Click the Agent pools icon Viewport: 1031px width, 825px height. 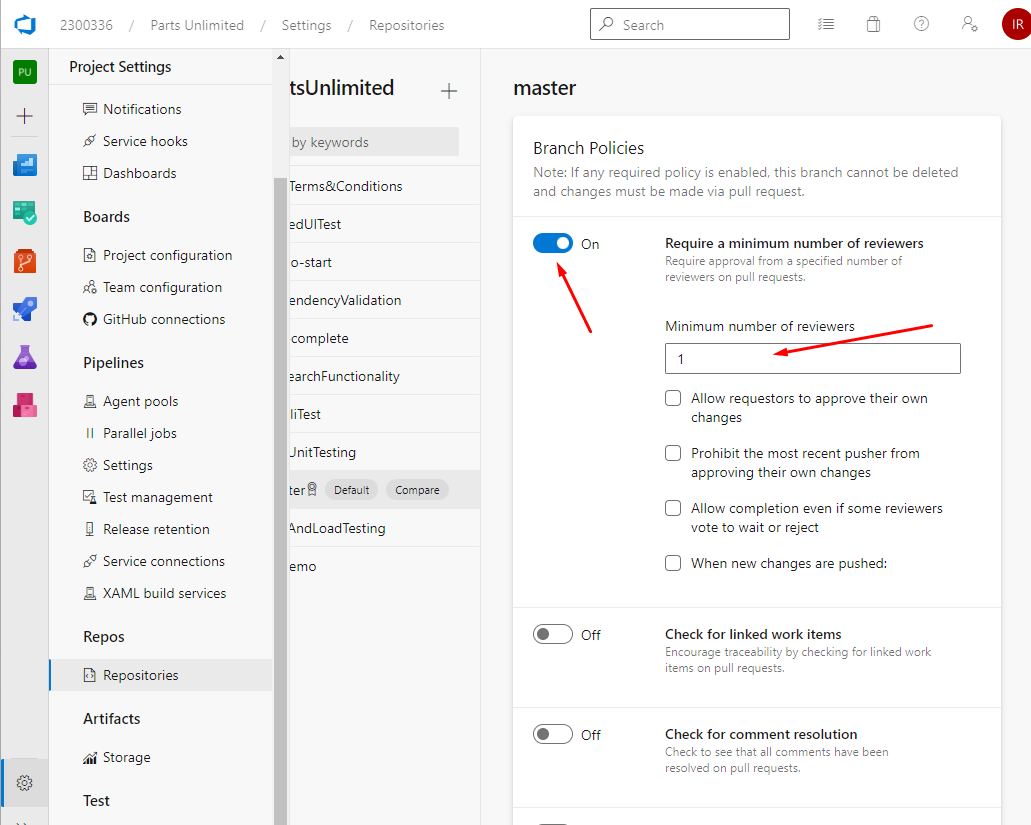89,402
